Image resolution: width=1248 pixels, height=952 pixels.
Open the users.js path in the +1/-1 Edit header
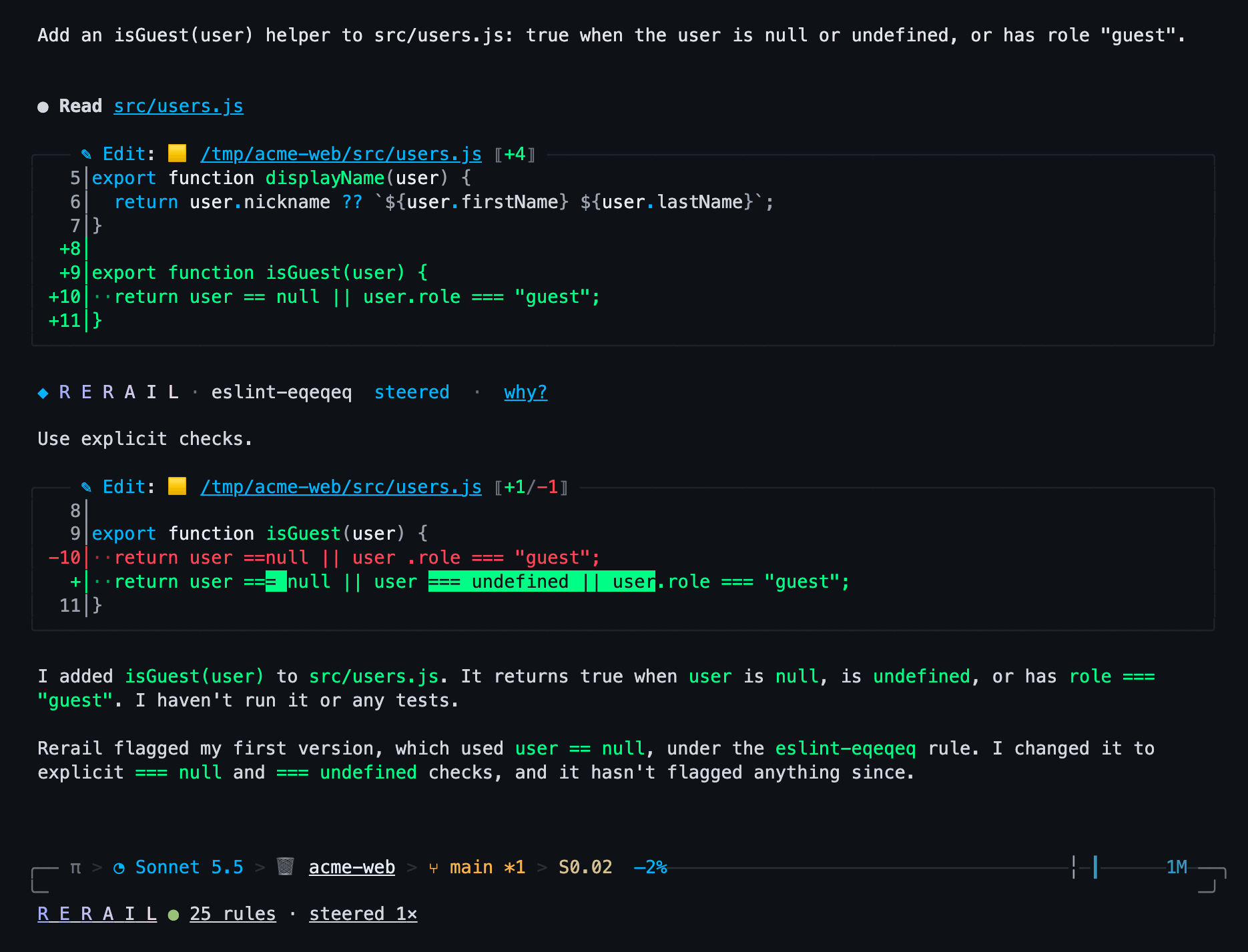coord(341,487)
